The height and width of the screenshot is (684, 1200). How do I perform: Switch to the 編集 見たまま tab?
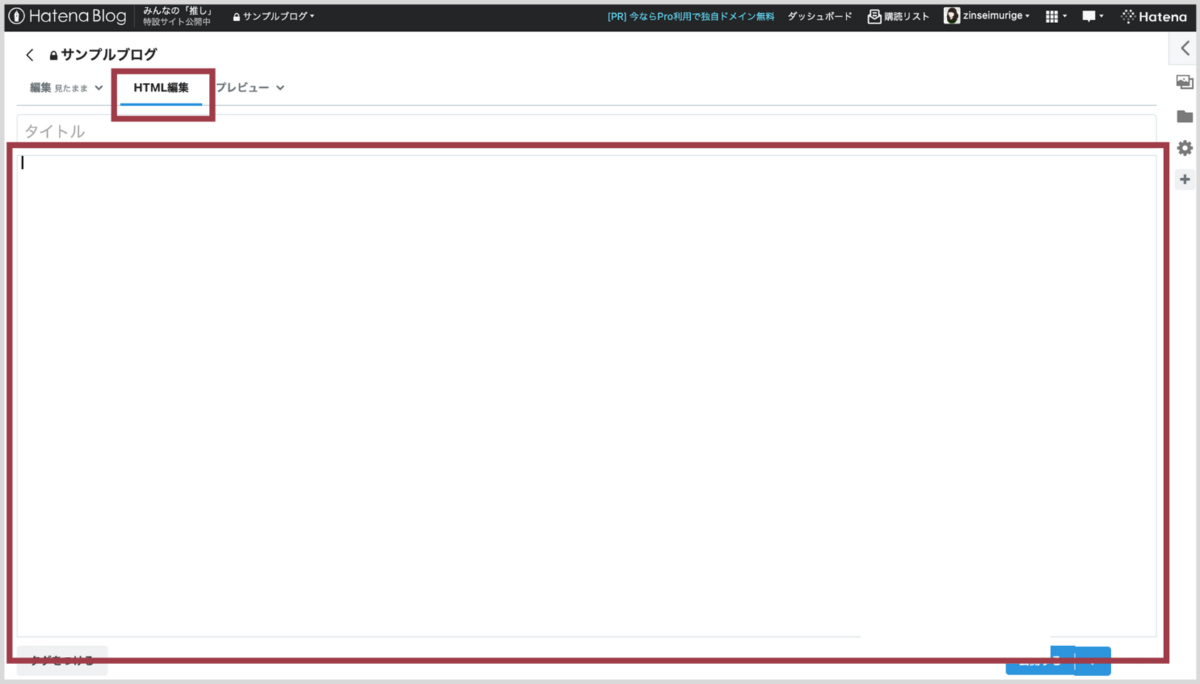click(x=59, y=88)
